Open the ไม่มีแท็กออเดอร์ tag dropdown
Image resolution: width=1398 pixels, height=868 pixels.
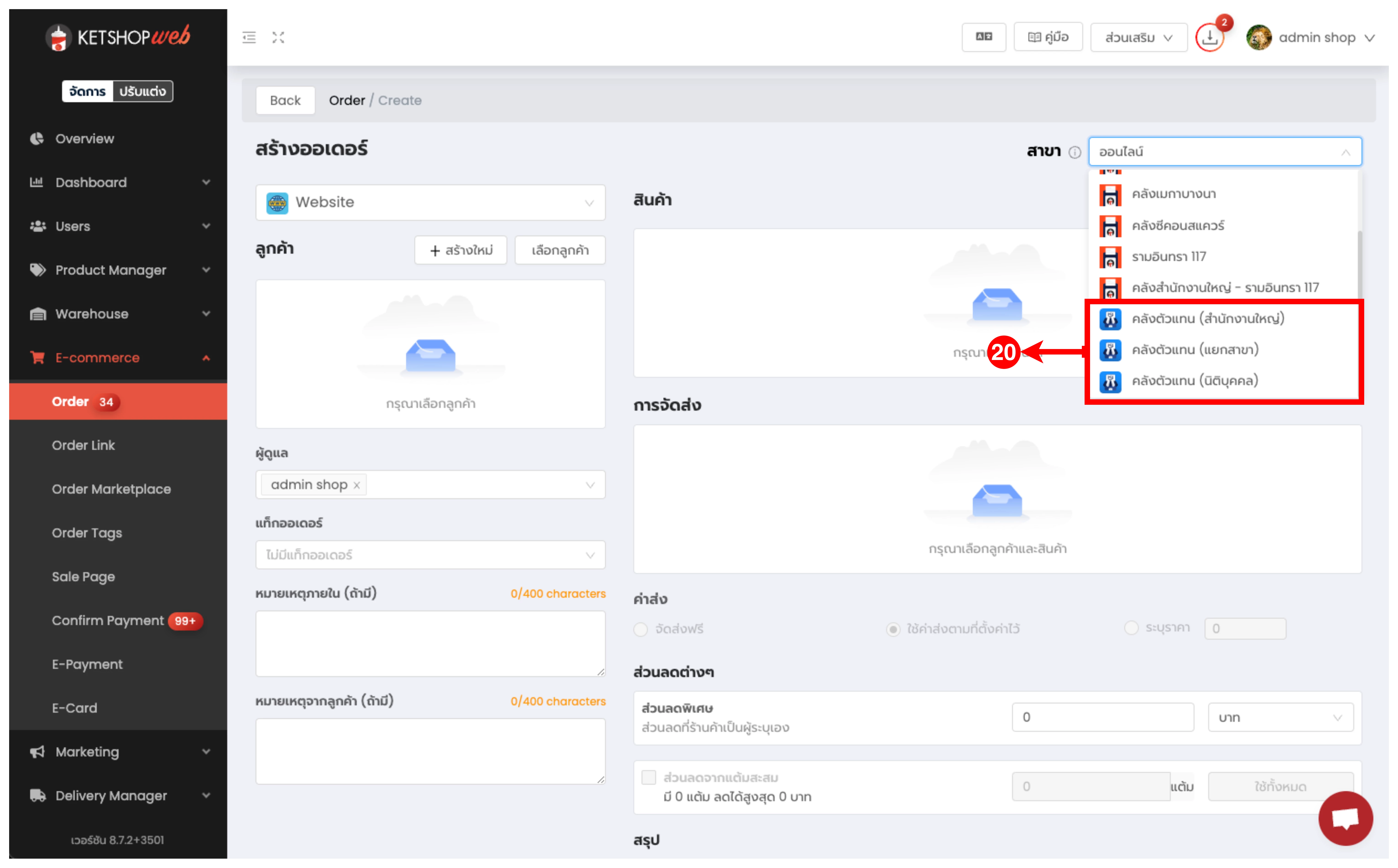click(430, 555)
